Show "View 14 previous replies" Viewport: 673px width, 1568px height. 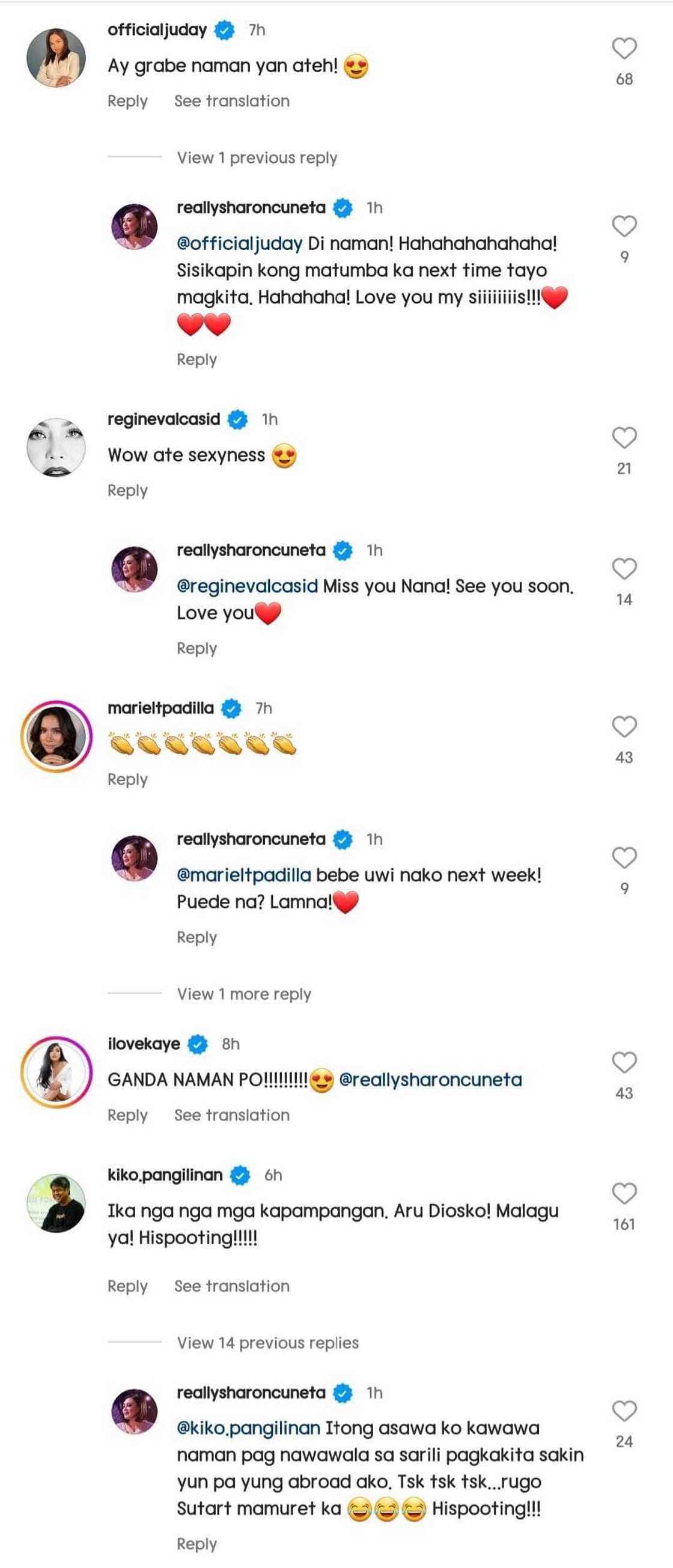(267, 1343)
